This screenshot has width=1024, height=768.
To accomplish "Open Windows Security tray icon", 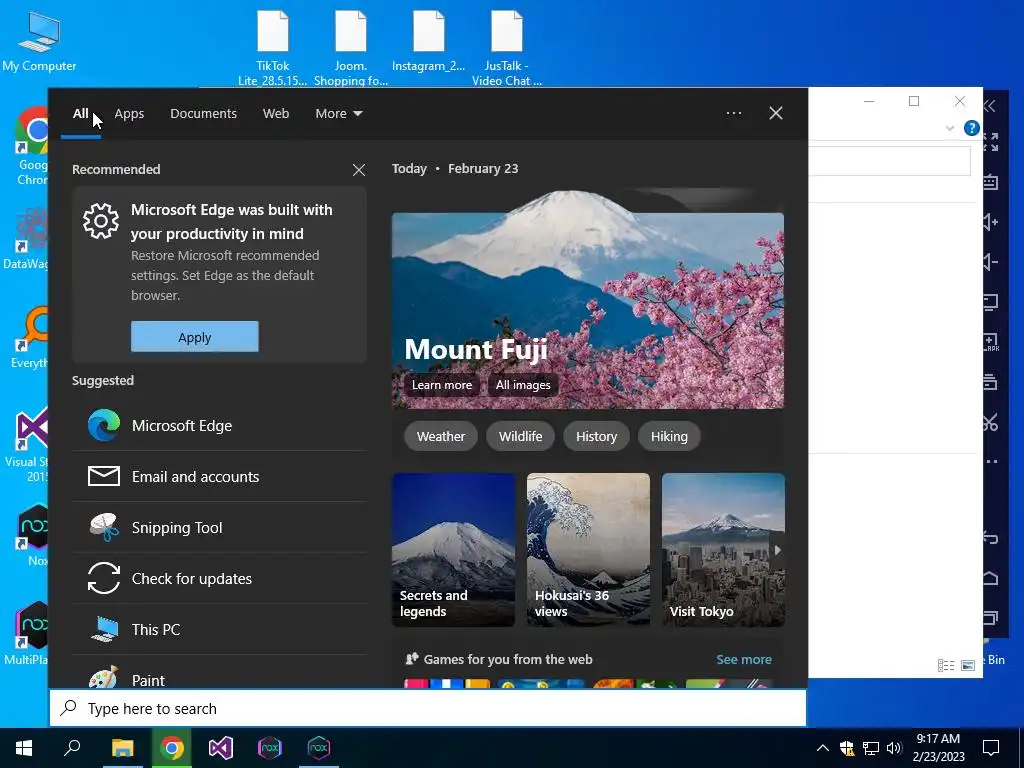I will 847,748.
